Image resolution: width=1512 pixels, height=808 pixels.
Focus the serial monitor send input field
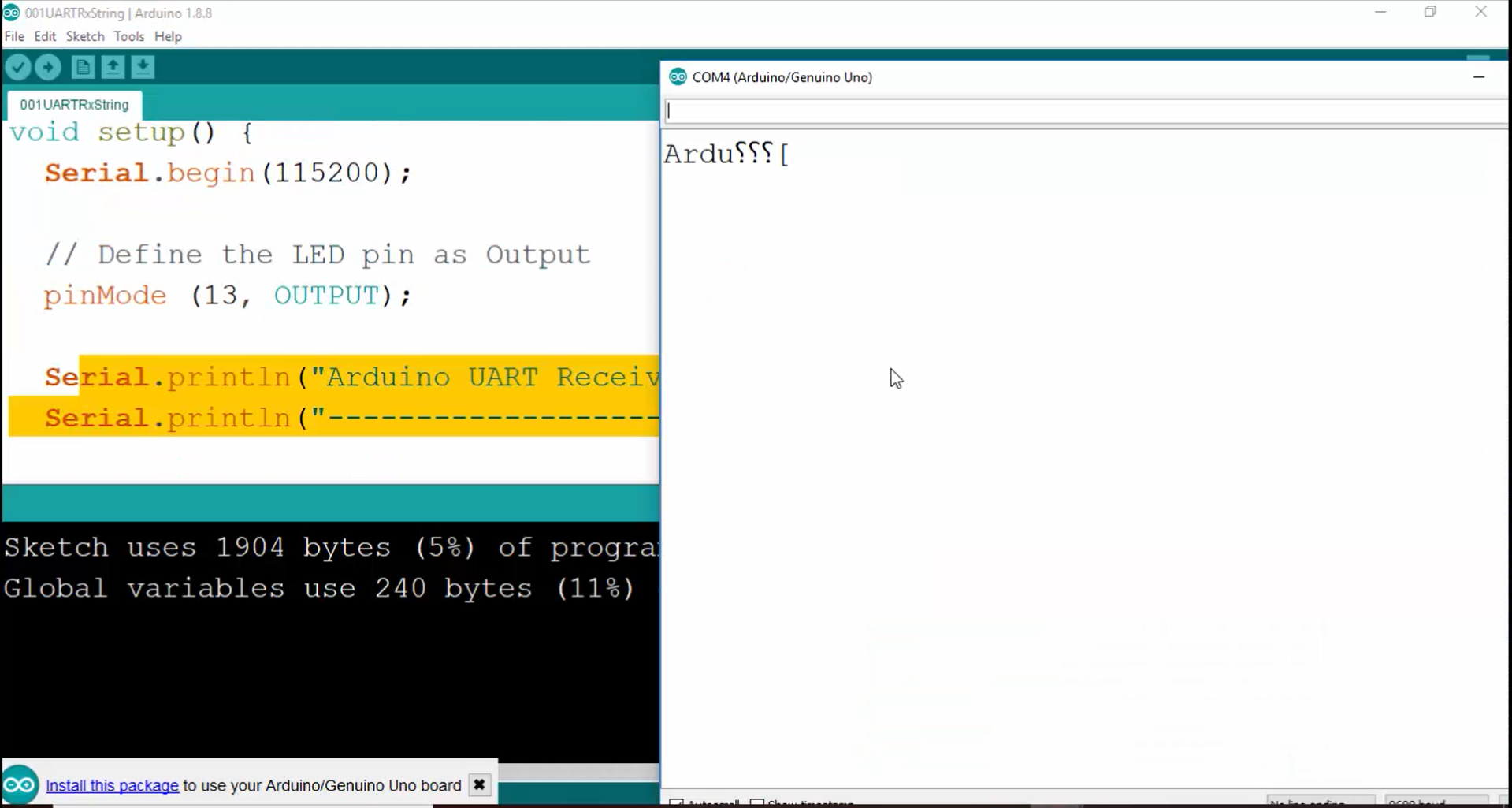click(1085, 110)
